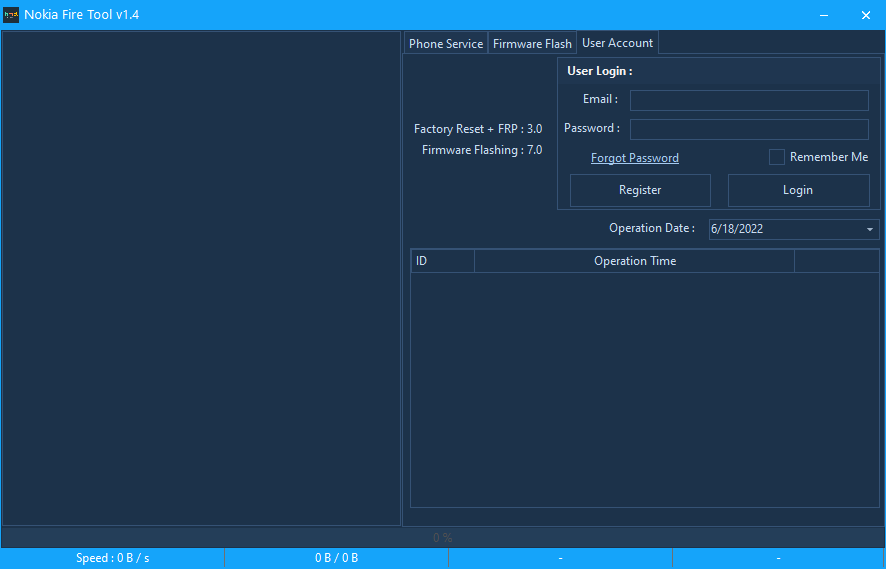The height and width of the screenshot is (569, 886).
Task: Minimize the Nokia Fire Tool window
Action: [x=824, y=15]
